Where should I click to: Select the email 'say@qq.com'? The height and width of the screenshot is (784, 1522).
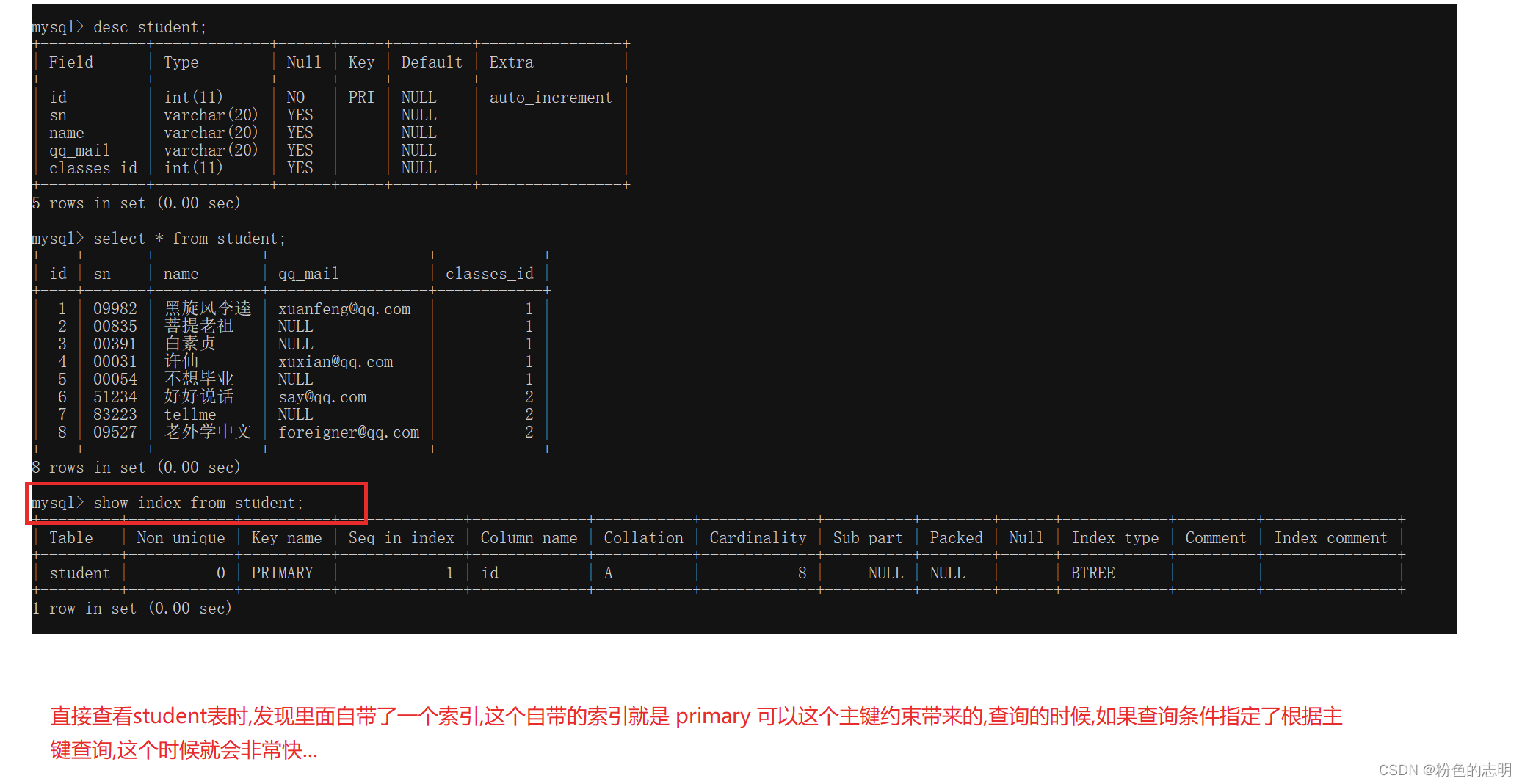click(322, 397)
